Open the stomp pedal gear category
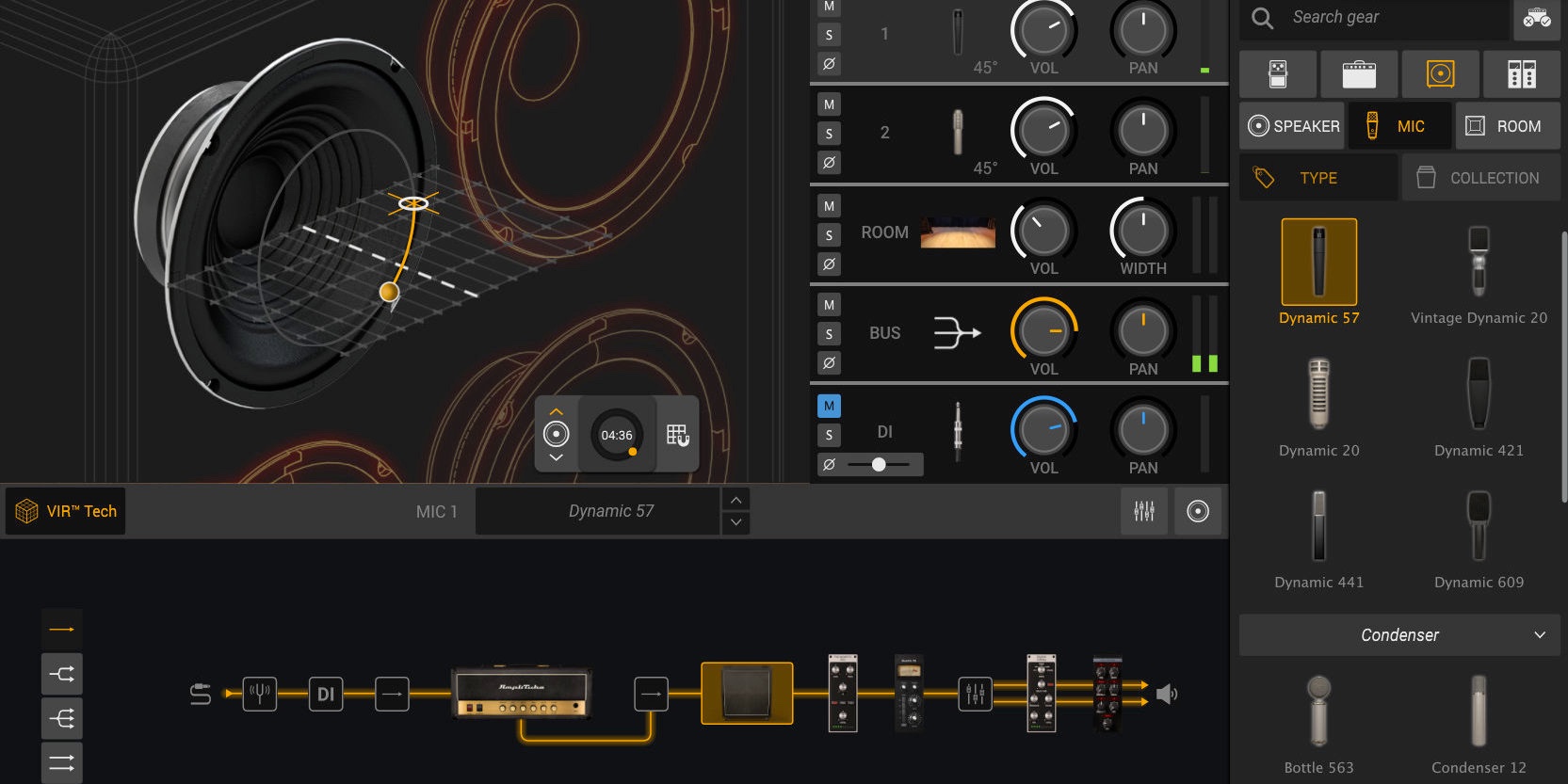1568x784 pixels. point(1278,74)
